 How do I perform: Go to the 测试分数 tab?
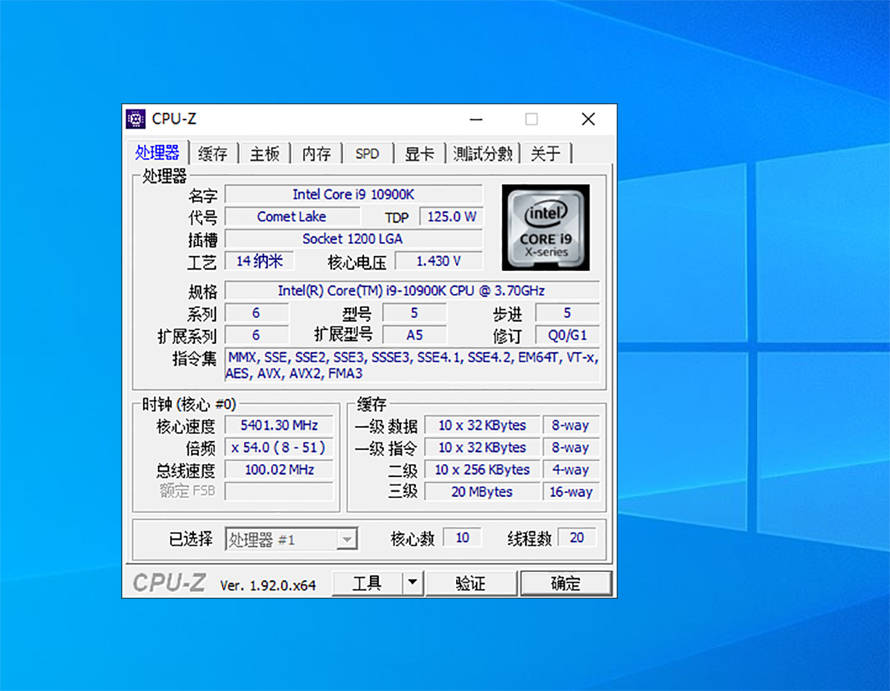coord(482,154)
